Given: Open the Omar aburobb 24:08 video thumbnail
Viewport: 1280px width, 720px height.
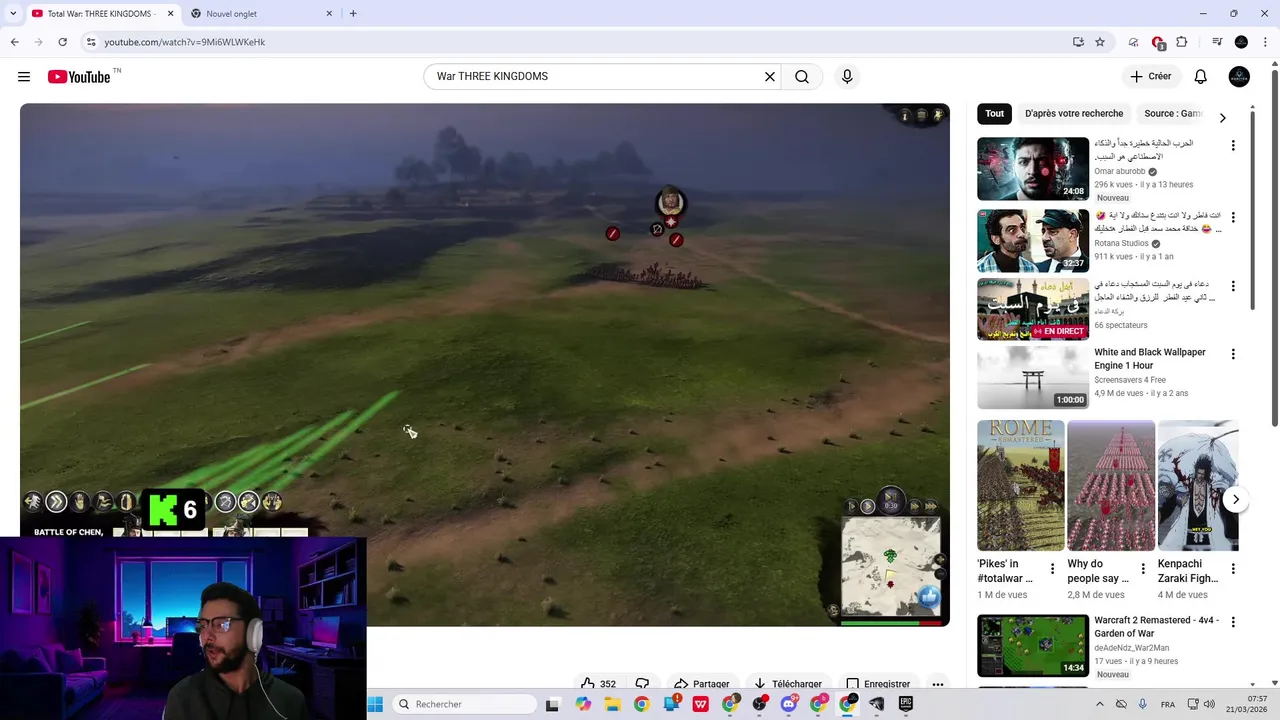Looking at the screenshot, I should (x=1033, y=169).
